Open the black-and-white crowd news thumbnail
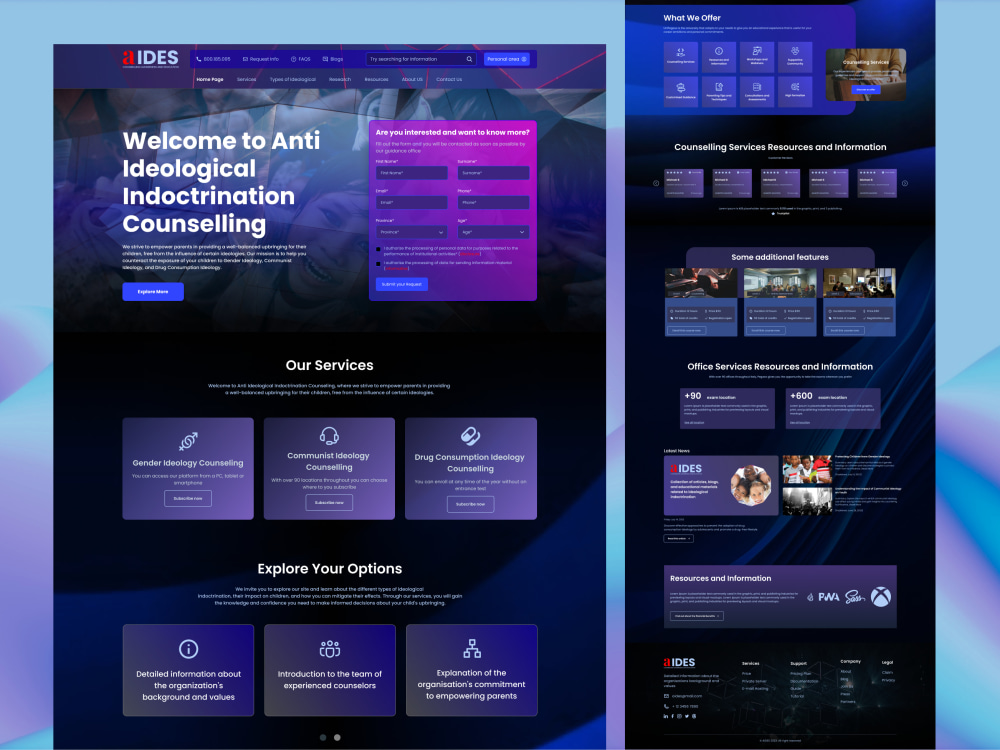 coord(807,501)
